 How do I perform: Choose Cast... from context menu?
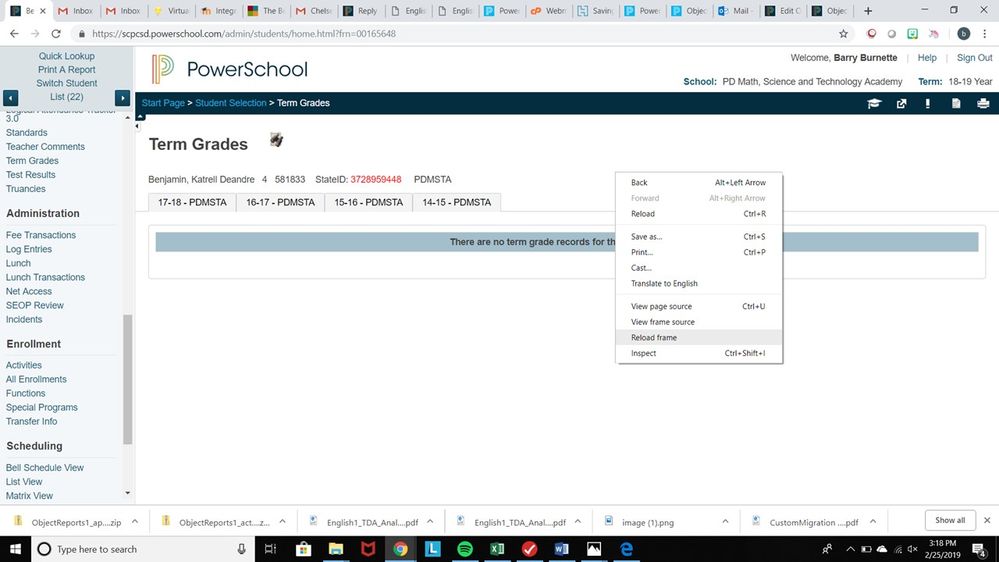pyautogui.click(x=699, y=268)
